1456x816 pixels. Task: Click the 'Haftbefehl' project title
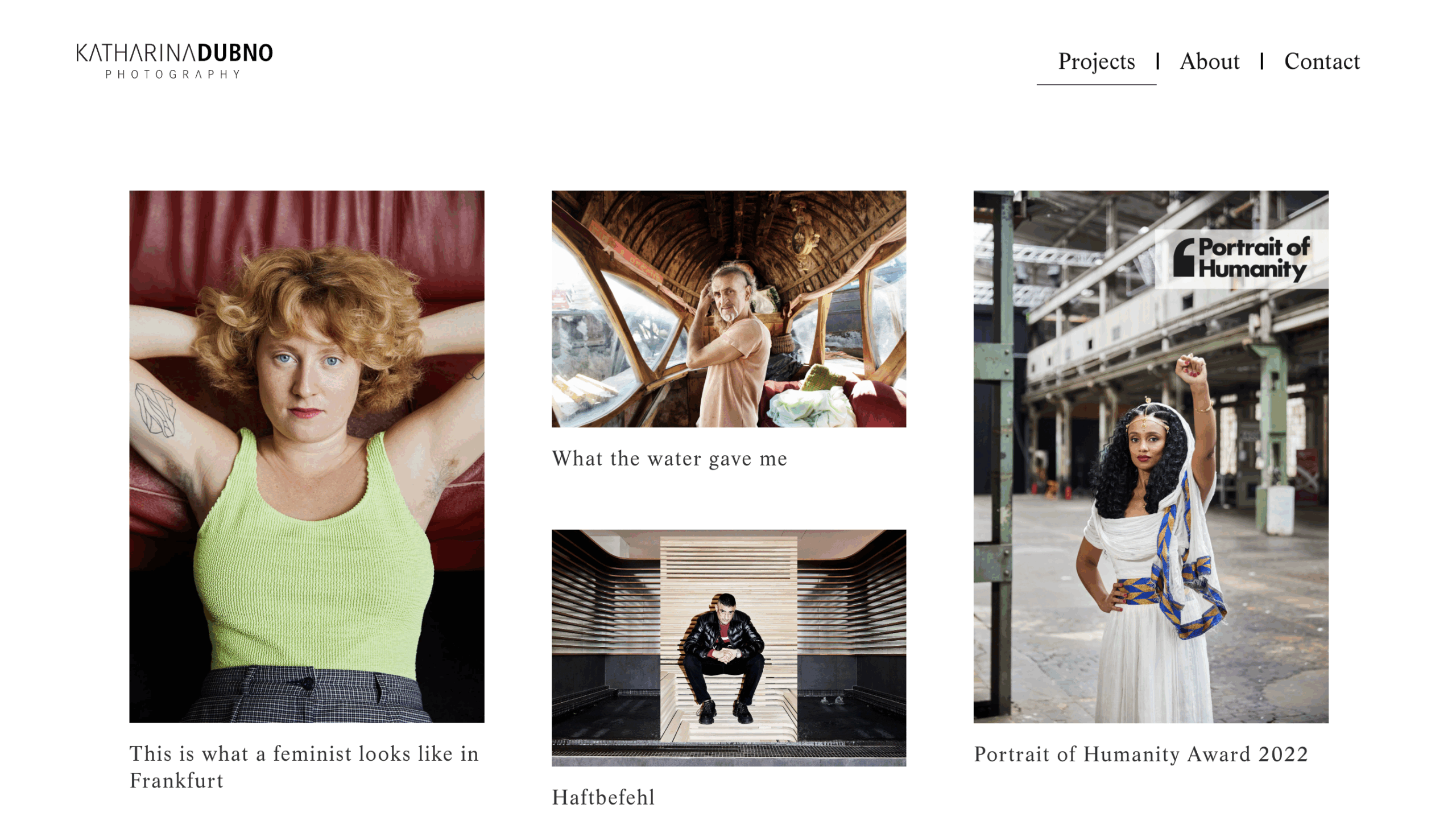pos(603,797)
